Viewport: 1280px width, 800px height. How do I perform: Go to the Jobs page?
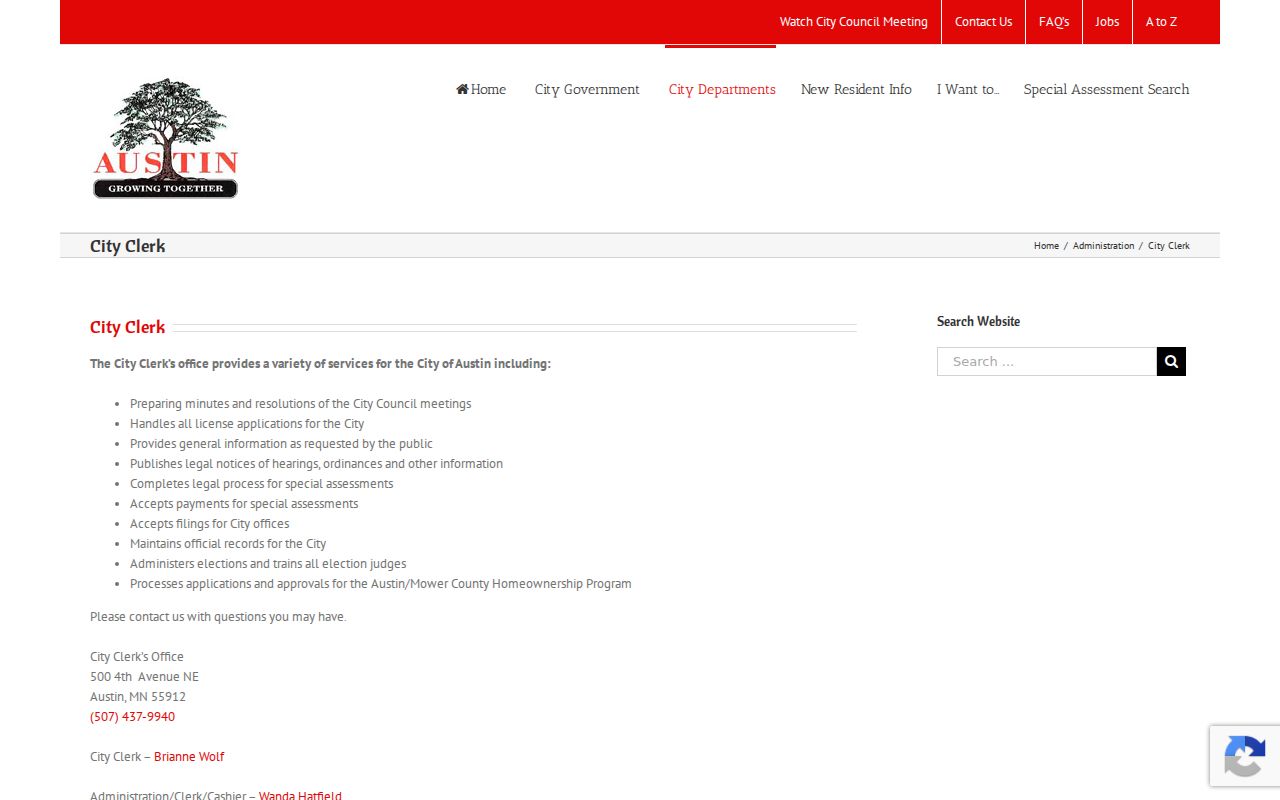1107,22
